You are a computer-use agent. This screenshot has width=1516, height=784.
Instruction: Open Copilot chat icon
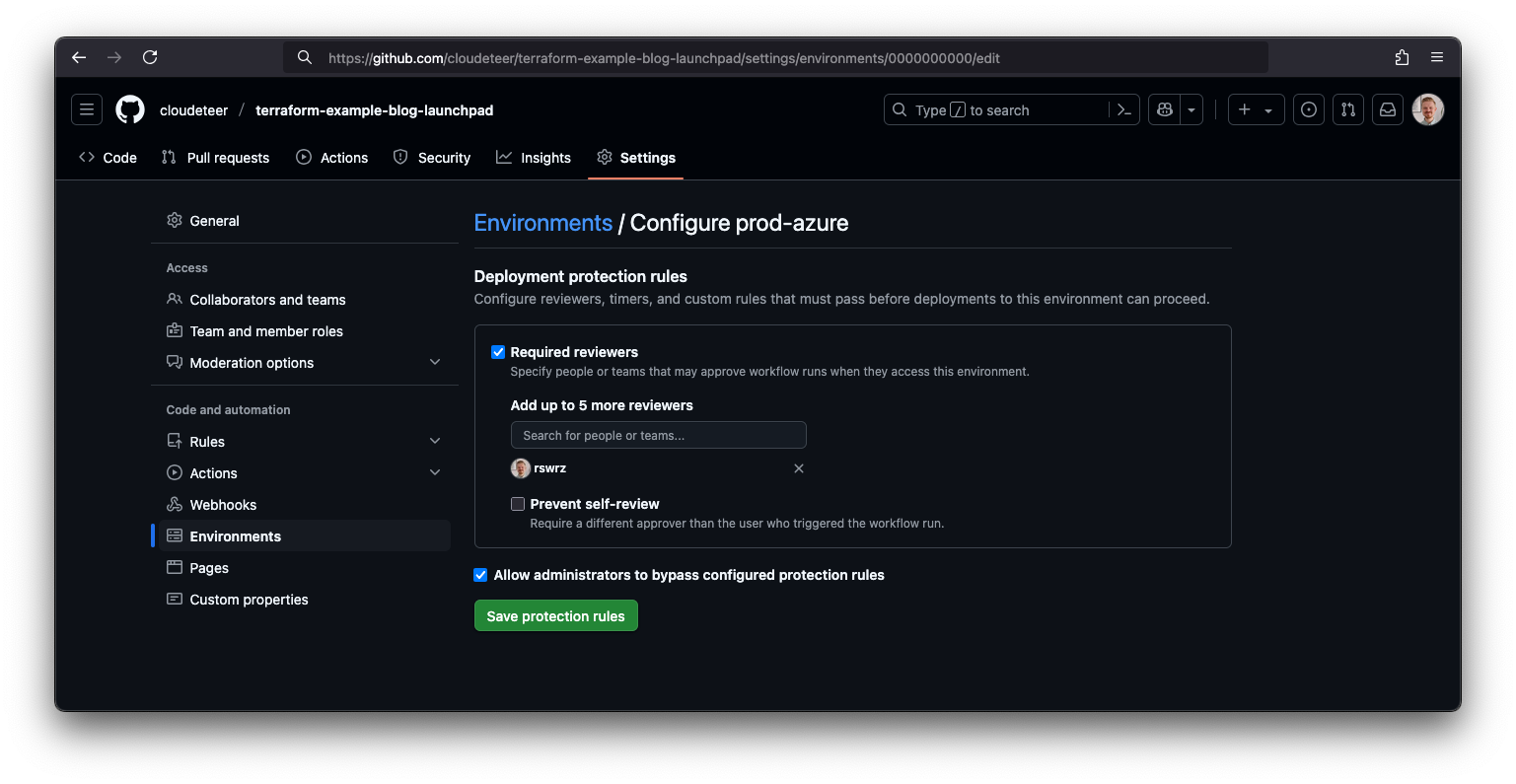[x=1165, y=109]
